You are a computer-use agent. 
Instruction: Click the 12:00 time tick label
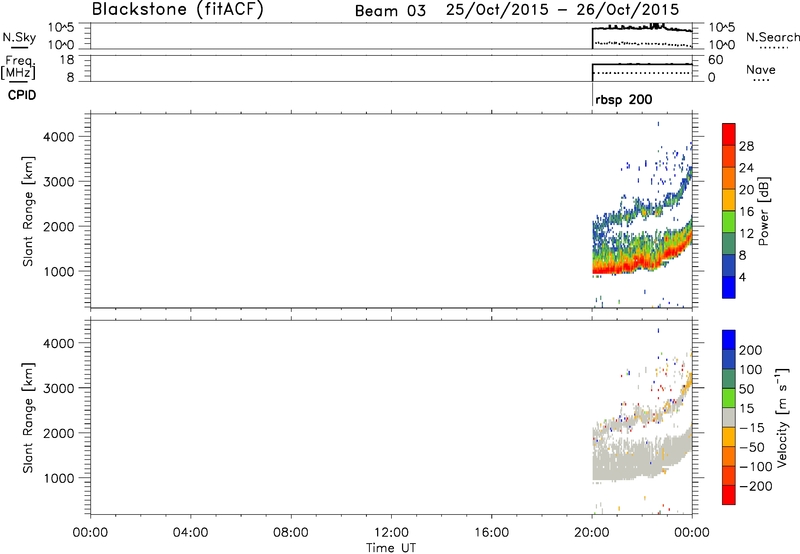391,533
